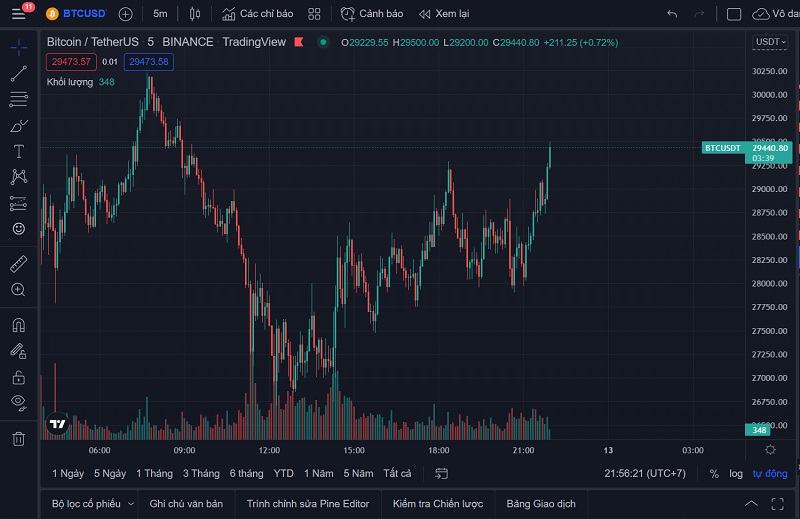Select the brush drawing tool
Image resolution: width=800 pixels, height=519 pixels.
point(19,126)
